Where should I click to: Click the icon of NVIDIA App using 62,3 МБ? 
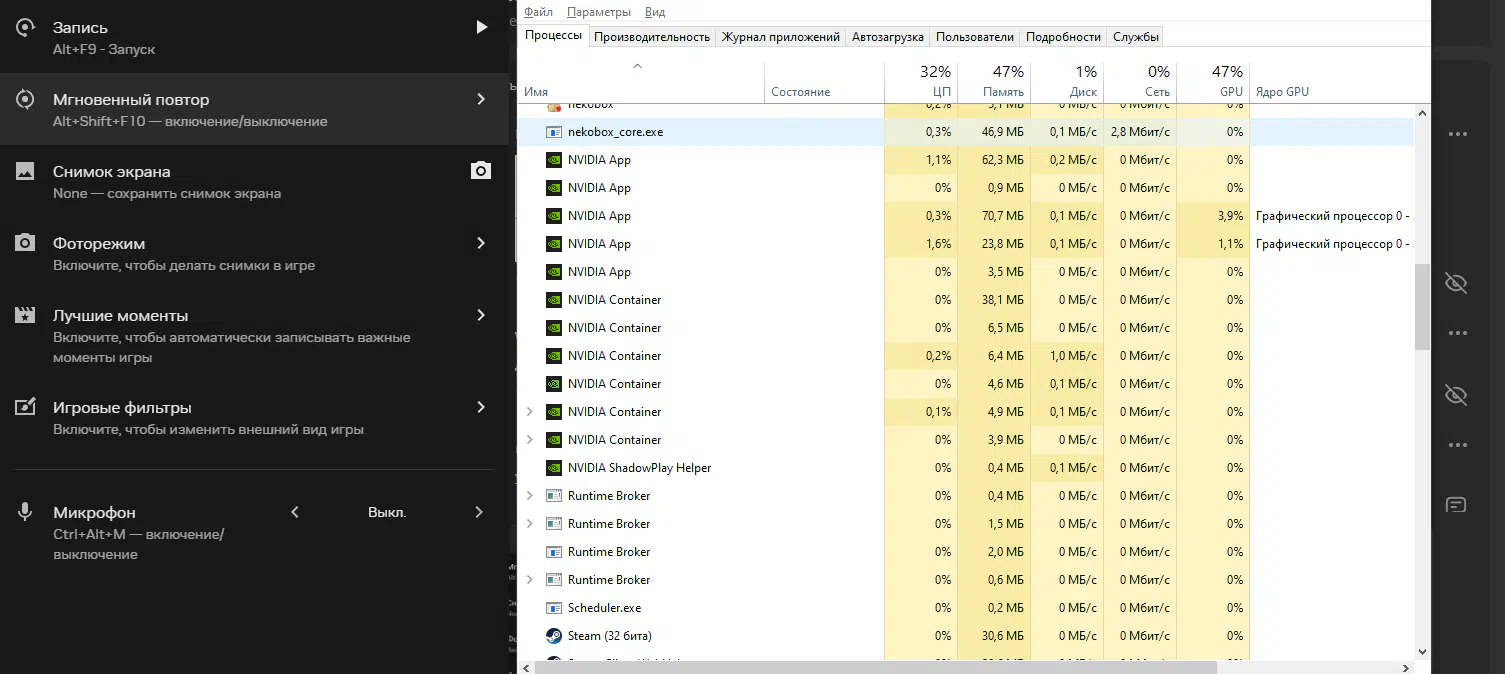[x=554, y=160]
